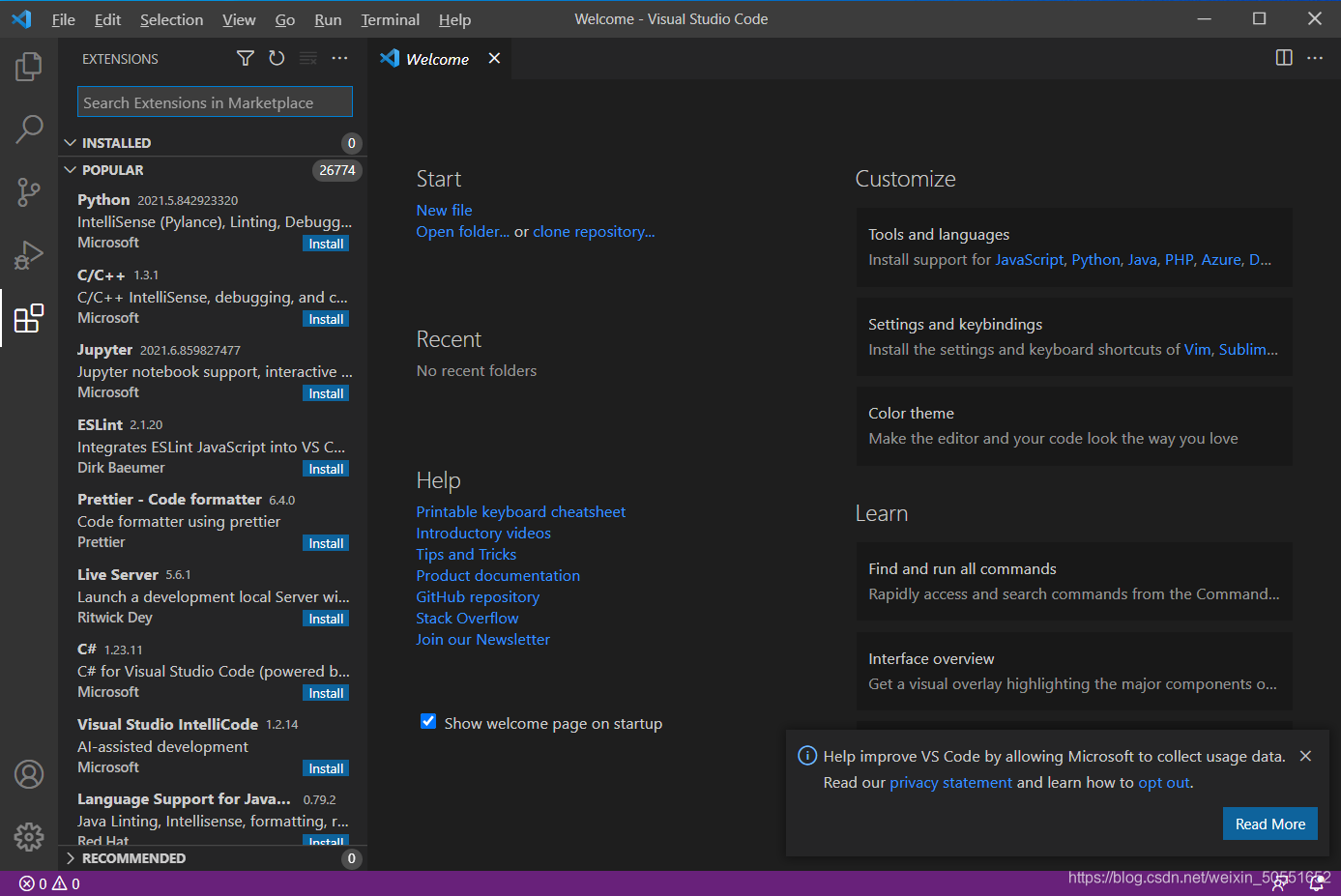The width and height of the screenshot is (1341, 896).
Task: Clear extensions search results icon
Action: 308,59
